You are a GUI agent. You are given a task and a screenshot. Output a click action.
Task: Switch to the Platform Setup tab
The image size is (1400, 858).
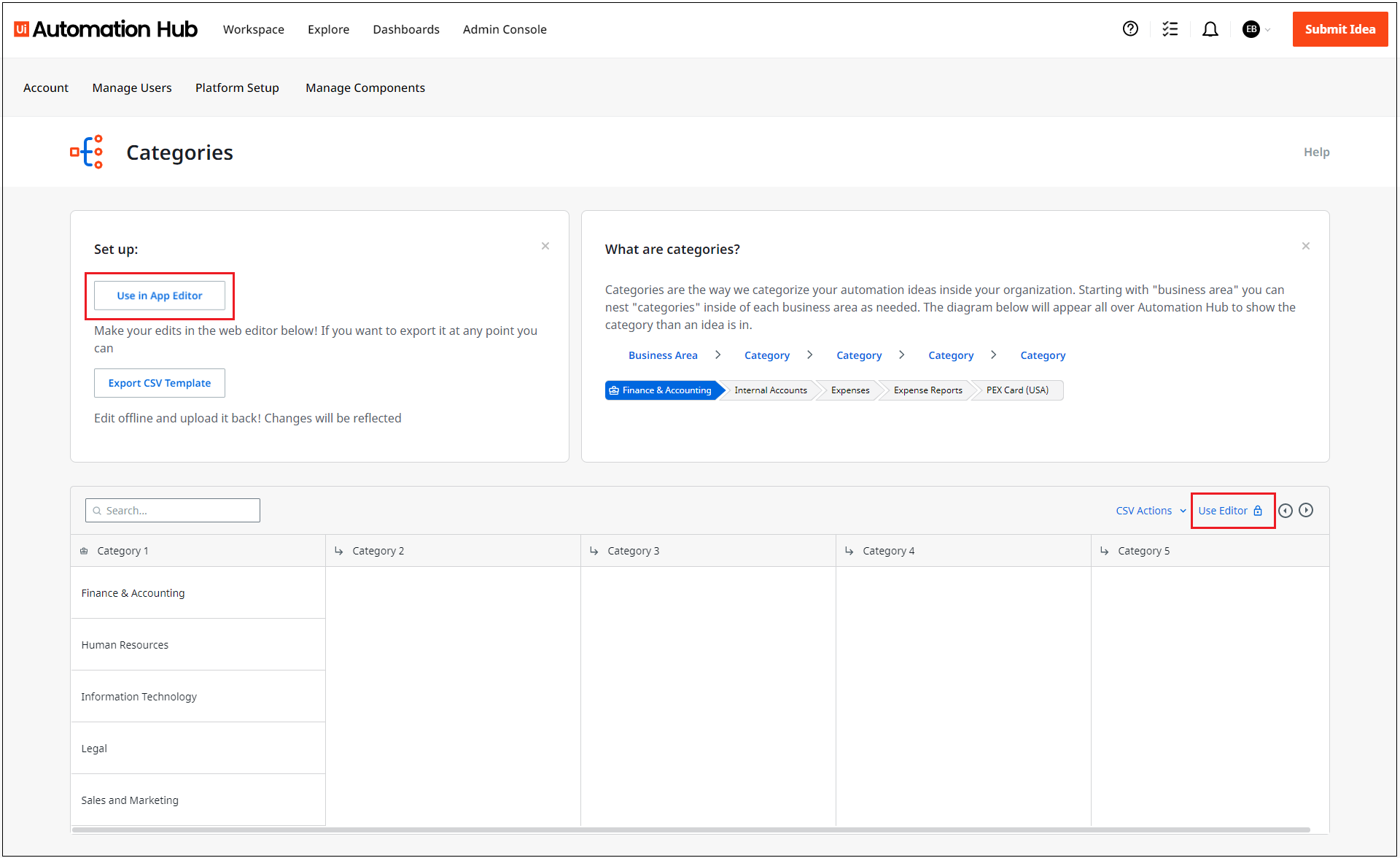pyautogui.click(x=237, y=88)
